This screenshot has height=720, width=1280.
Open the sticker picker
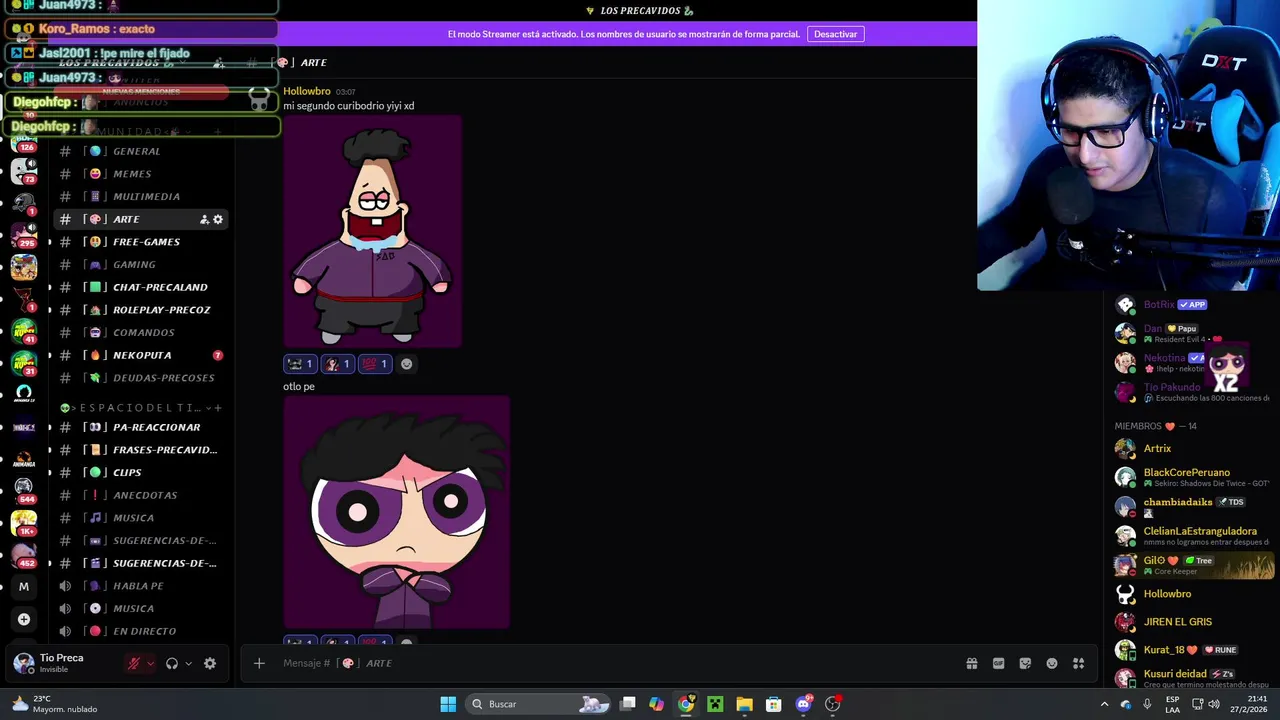tap(1025, 663)
